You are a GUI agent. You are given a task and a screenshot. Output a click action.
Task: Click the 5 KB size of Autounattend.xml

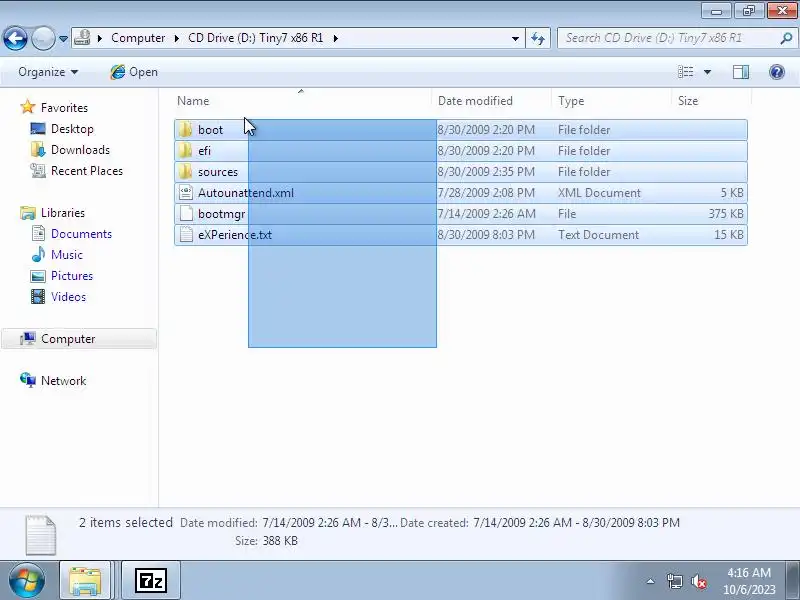click(x=732, y=192)
